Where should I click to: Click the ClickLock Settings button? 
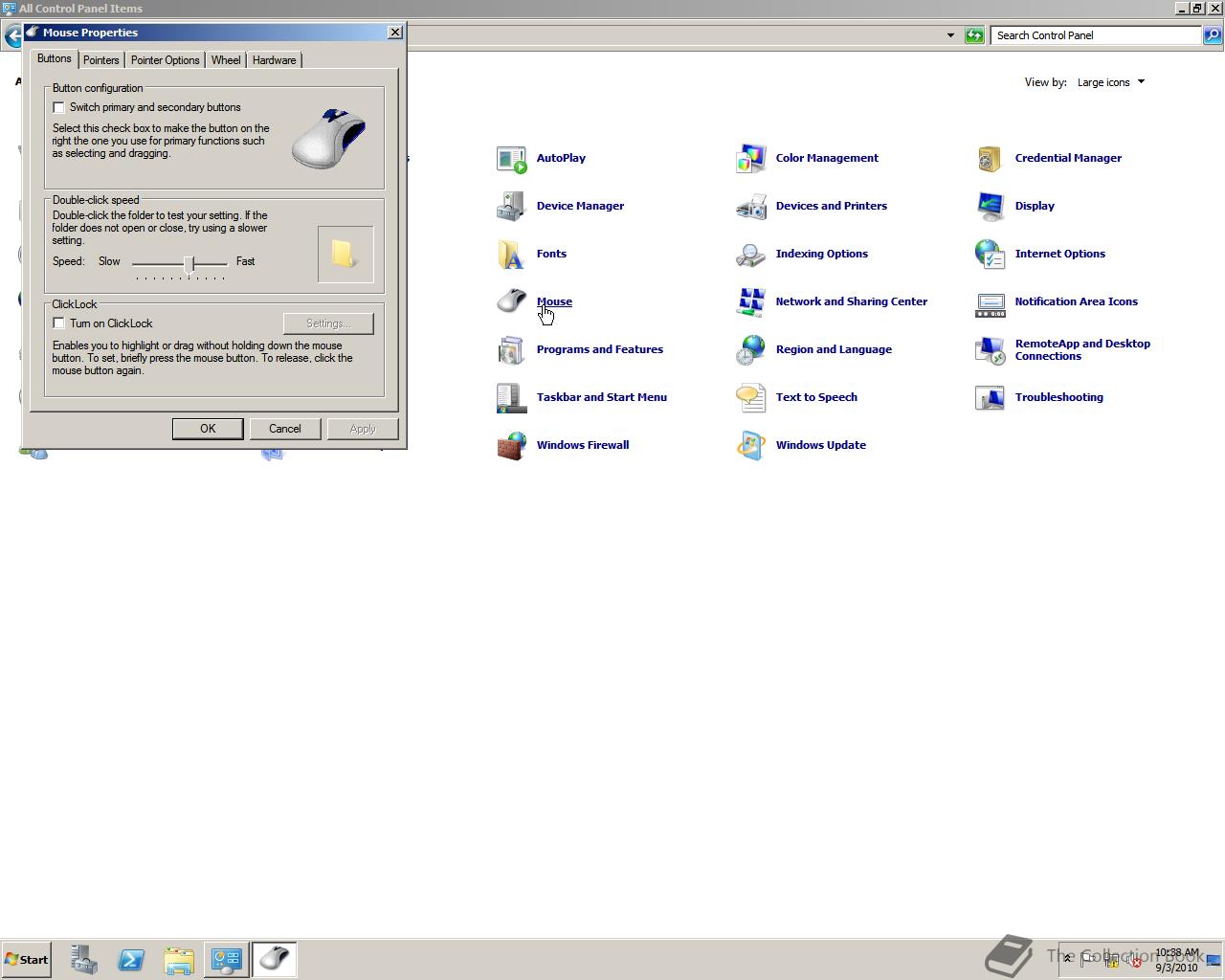click(x=328, y=324)
